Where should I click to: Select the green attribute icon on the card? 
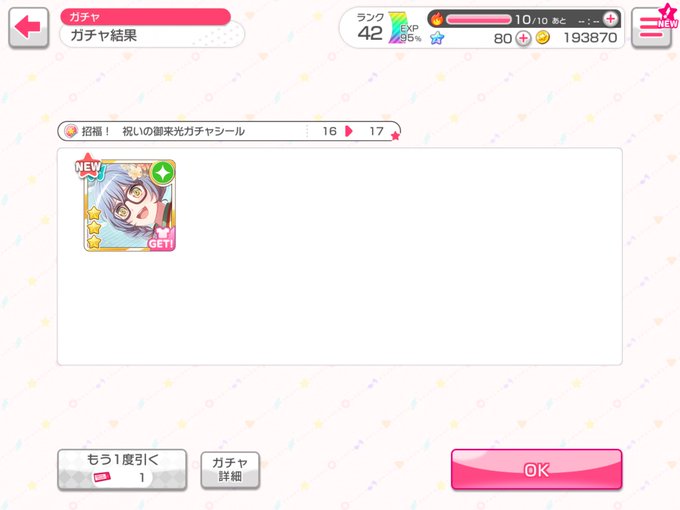point(163,172)
